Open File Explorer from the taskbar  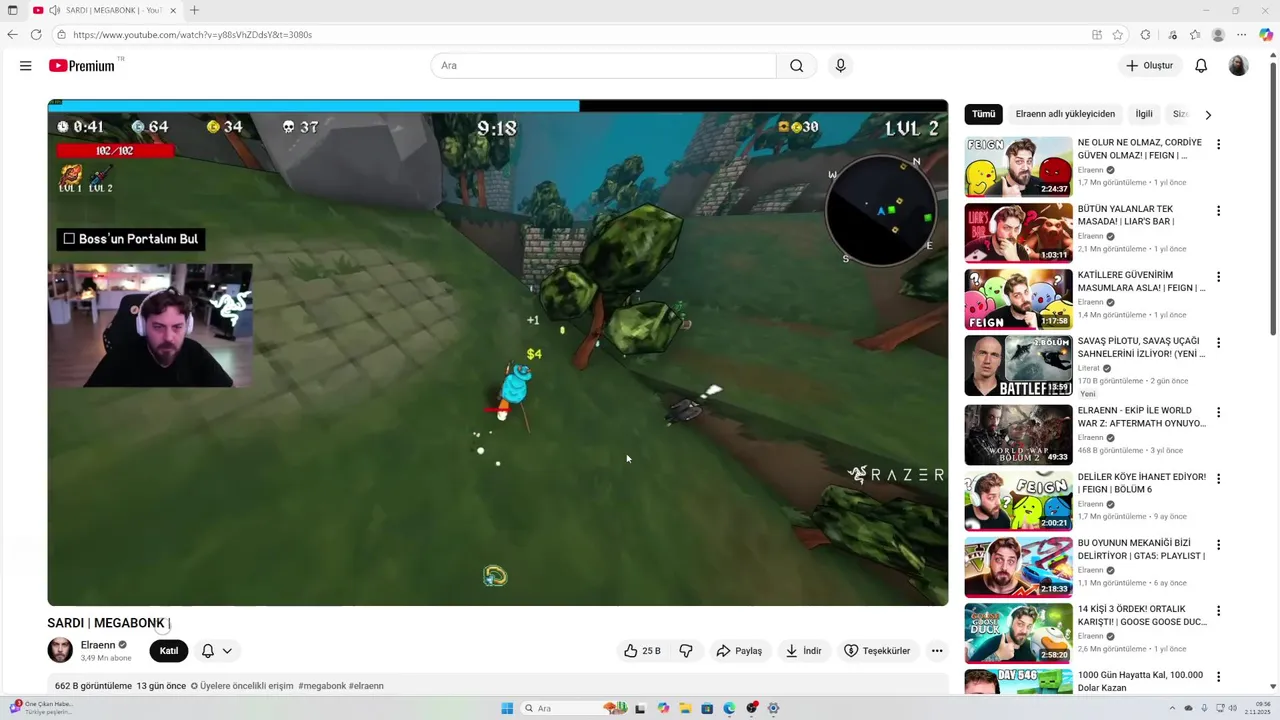coord(686,708)
